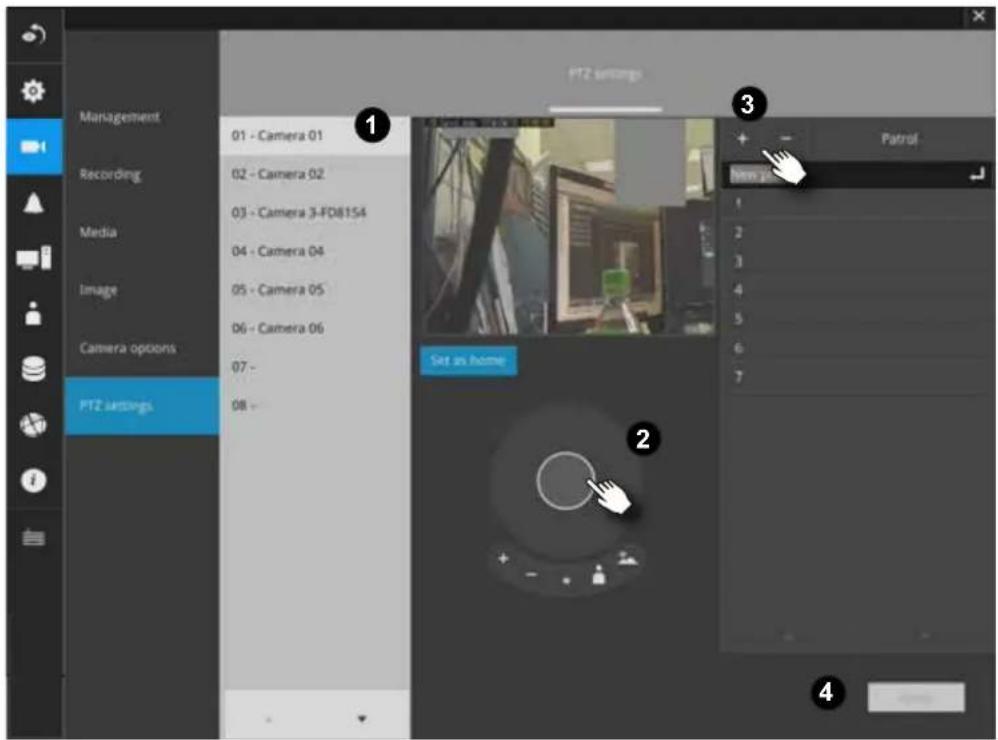Select 03 - Camera 3-FD8154 in list
Image resolution: width=998 pixels, height=740 pixels.
(x=315, y=213)
